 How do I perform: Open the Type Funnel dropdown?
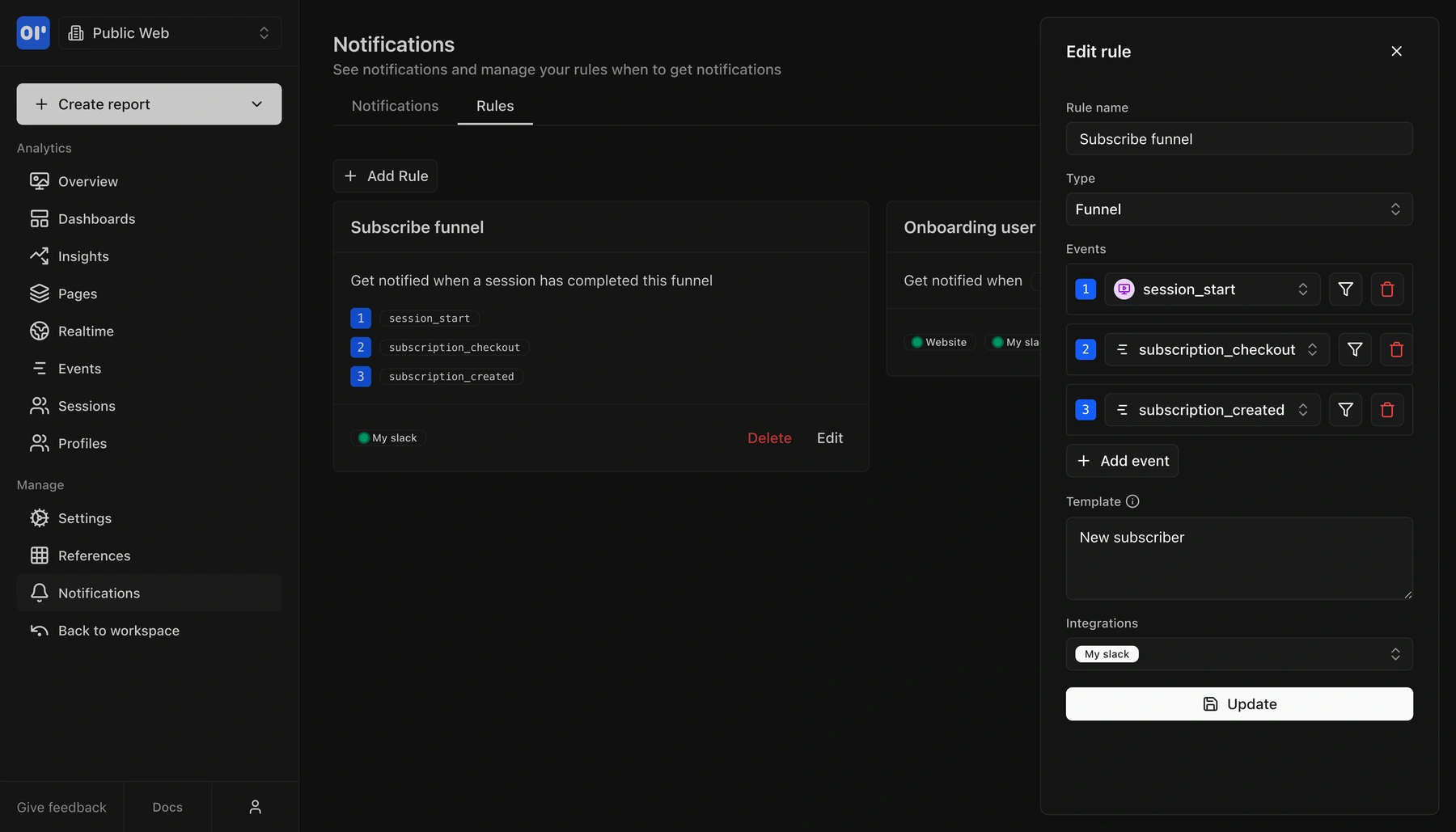coord(1238,209)
